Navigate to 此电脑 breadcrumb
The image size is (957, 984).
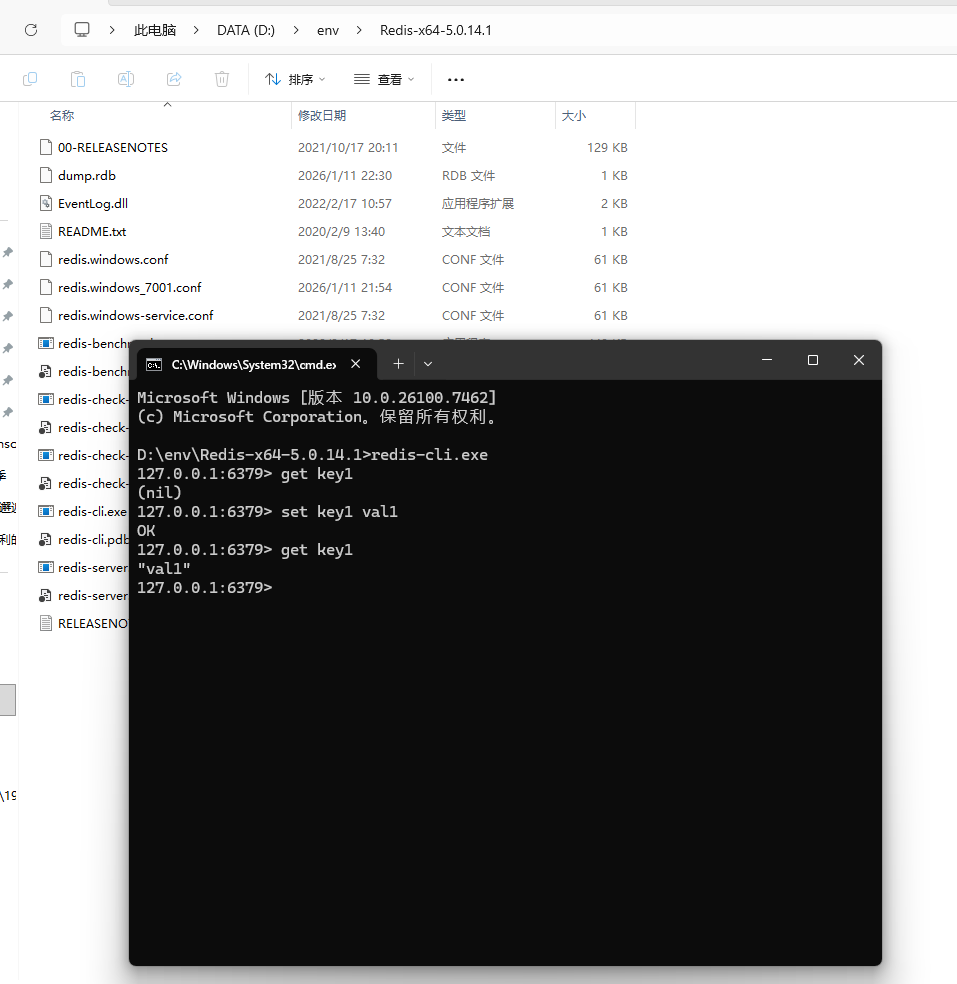pyautogui.click(x=155, y=30)
